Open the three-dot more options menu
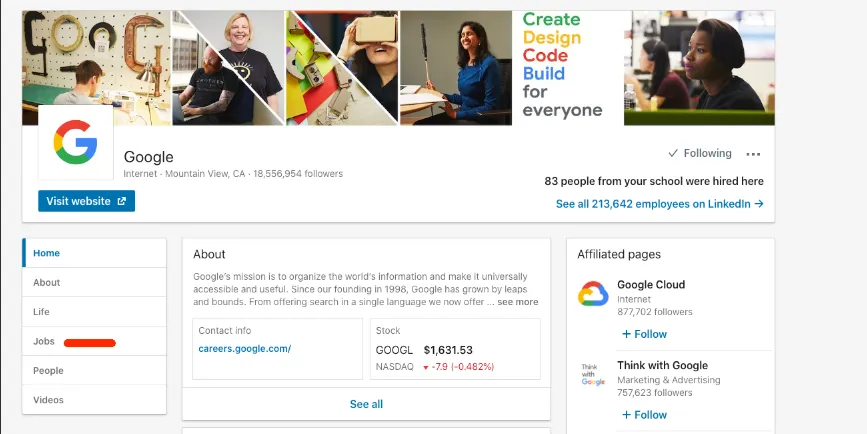Screen dimensions: 867x434 click(753, 154)
